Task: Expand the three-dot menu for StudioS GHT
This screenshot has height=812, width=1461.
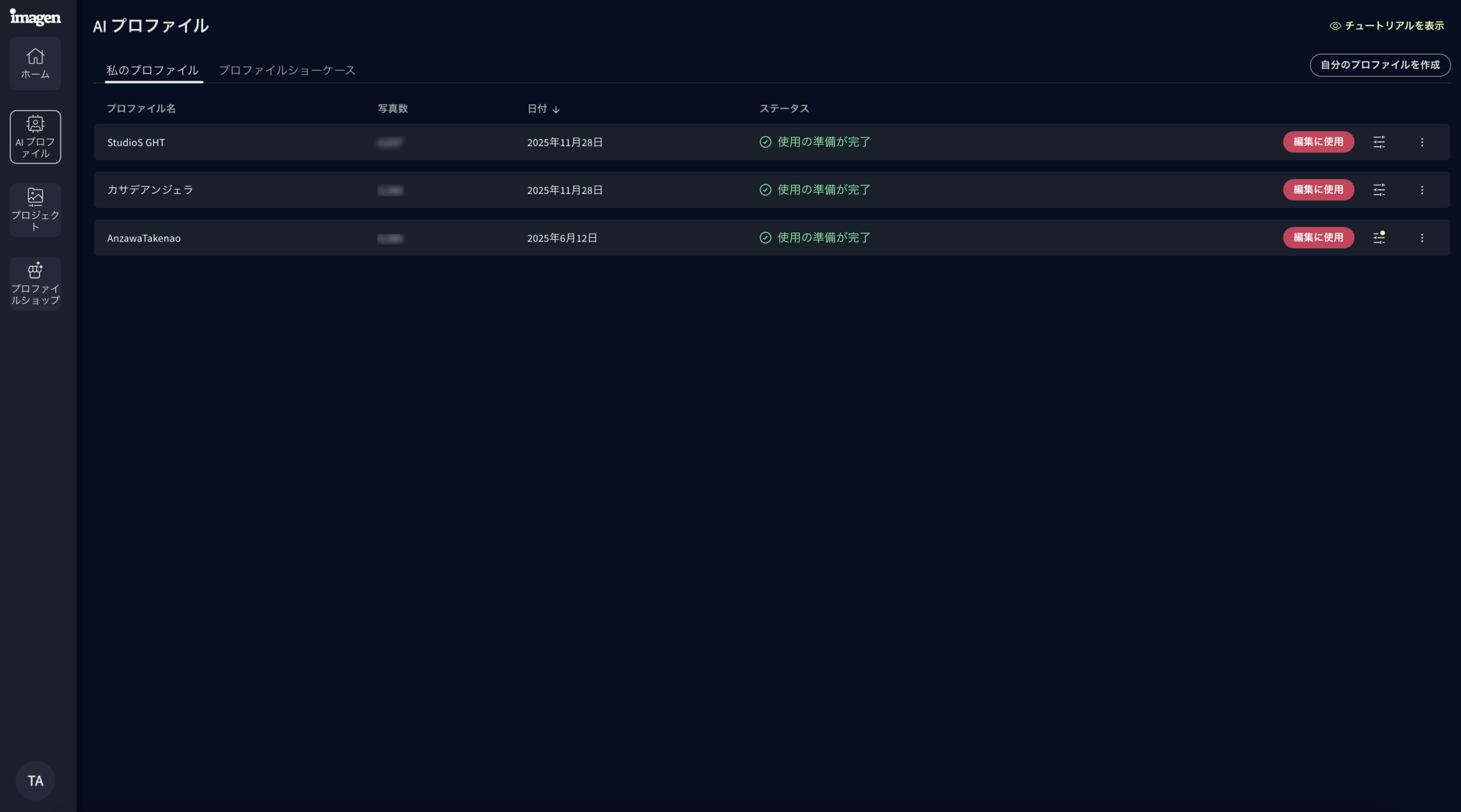Action: (x=1422, y=142)
